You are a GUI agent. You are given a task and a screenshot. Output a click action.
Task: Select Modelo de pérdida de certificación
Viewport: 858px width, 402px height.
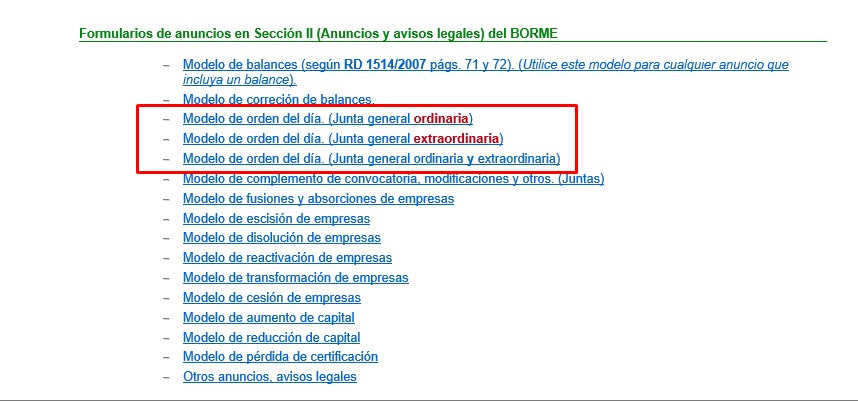(x=280, y=357)
